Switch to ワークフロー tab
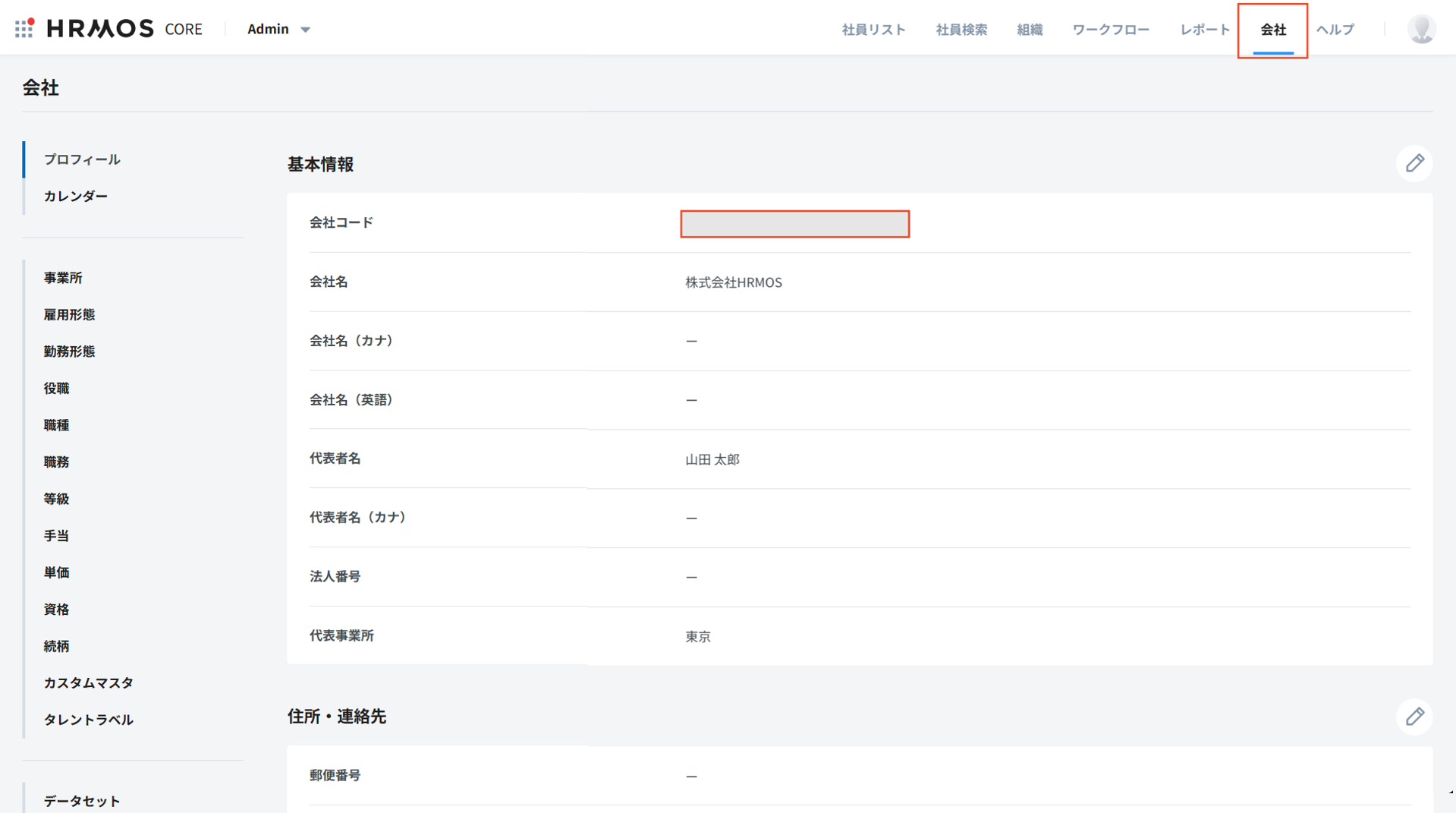Image resolution: width=1456 pixels, height=813 pixels. click(x=1110, y=30)
